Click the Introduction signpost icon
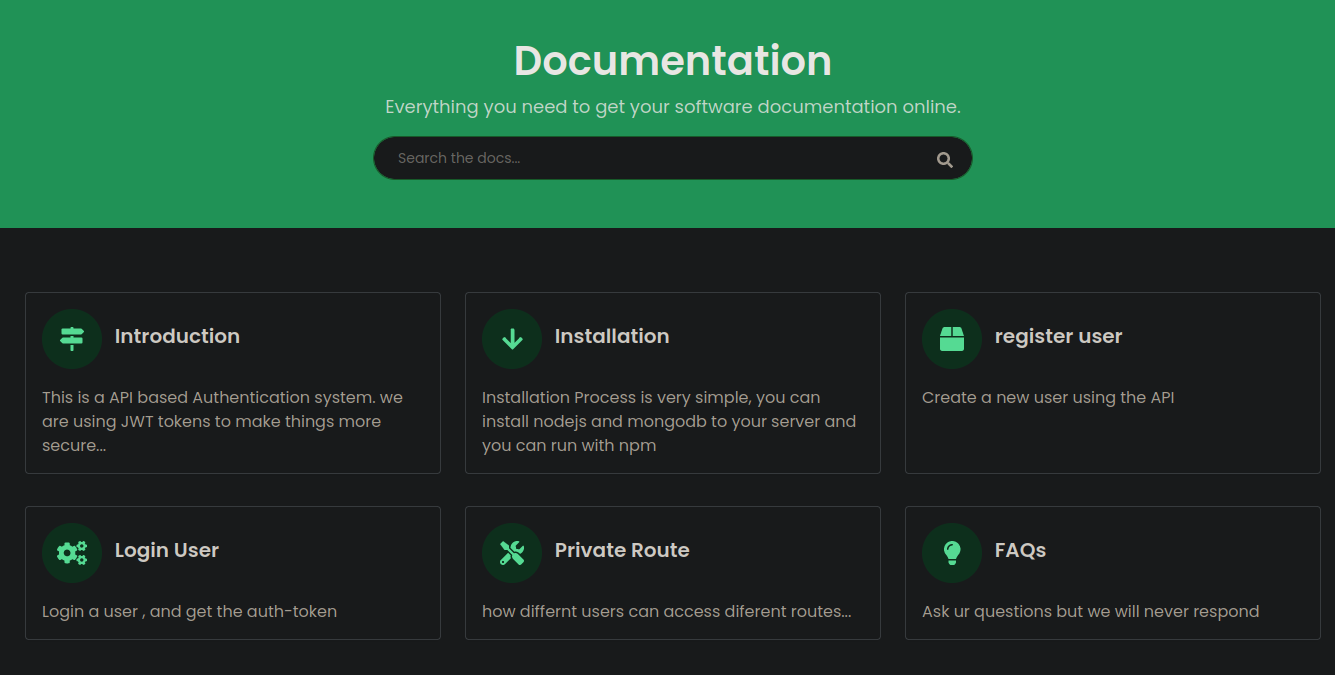The height and width of the screenshot is (675, 1335). tap(72, 339)
